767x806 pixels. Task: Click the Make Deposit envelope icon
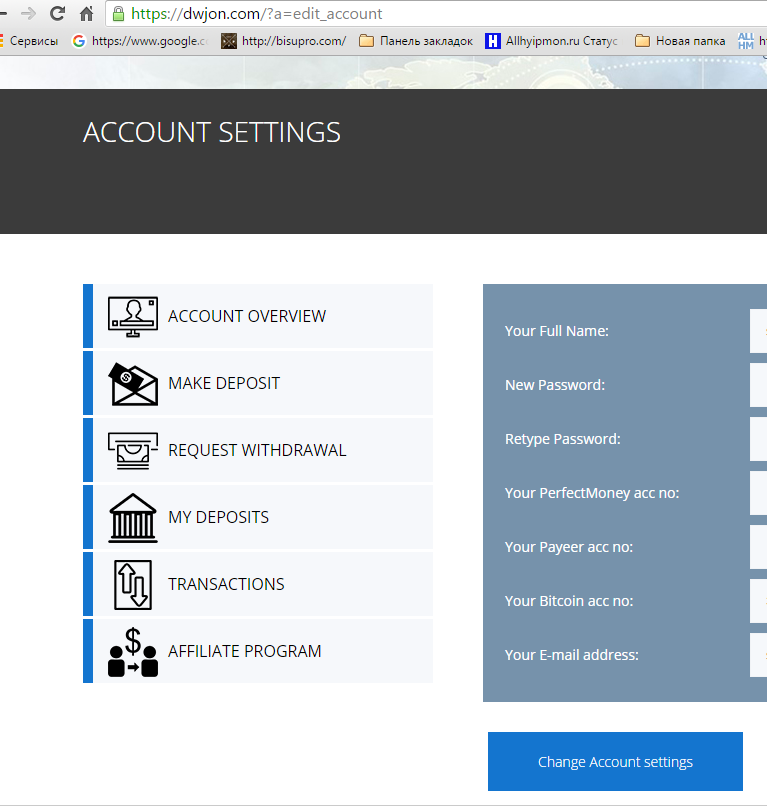133,383
